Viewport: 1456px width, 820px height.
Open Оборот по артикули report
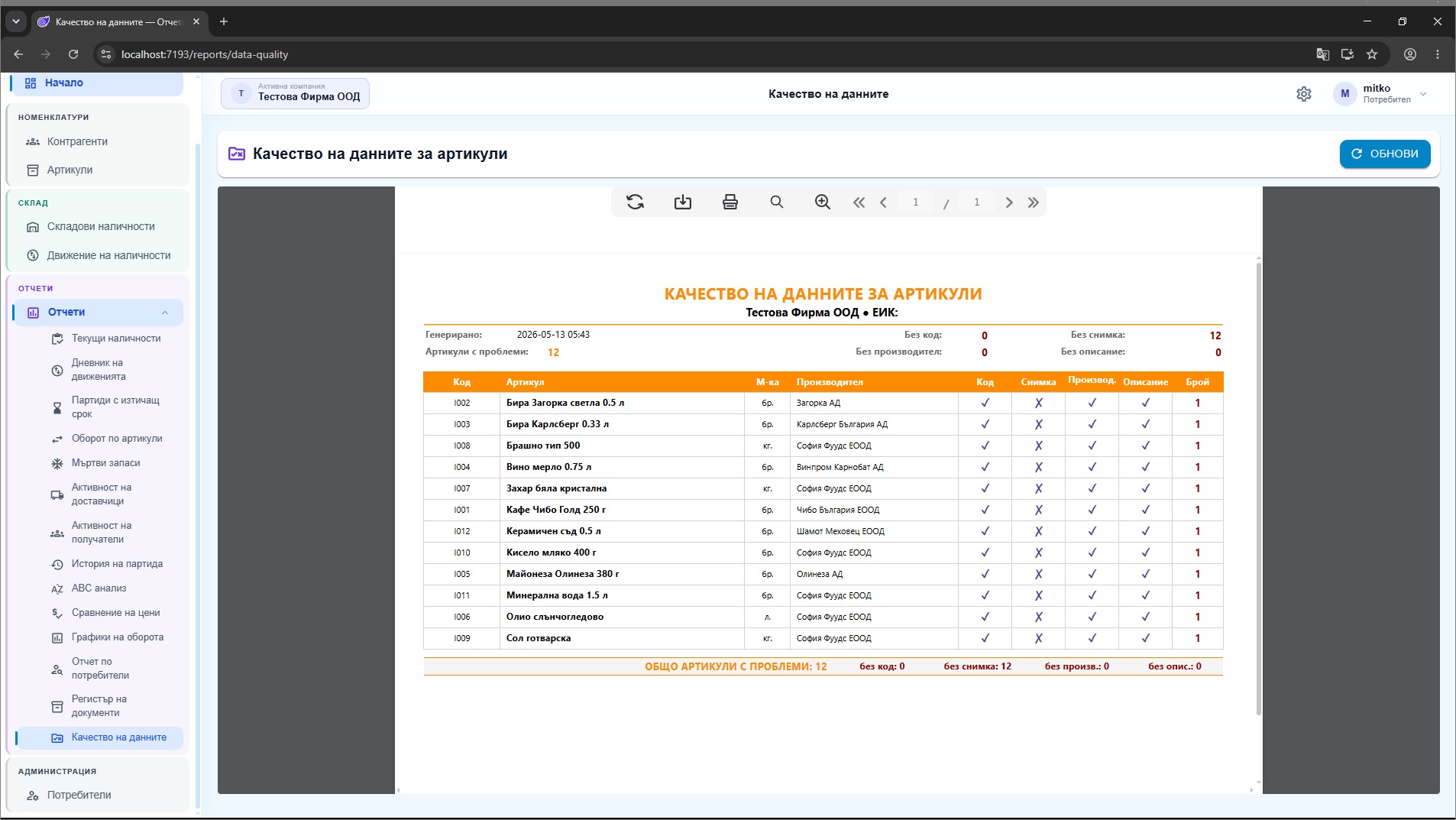point(107,439)
